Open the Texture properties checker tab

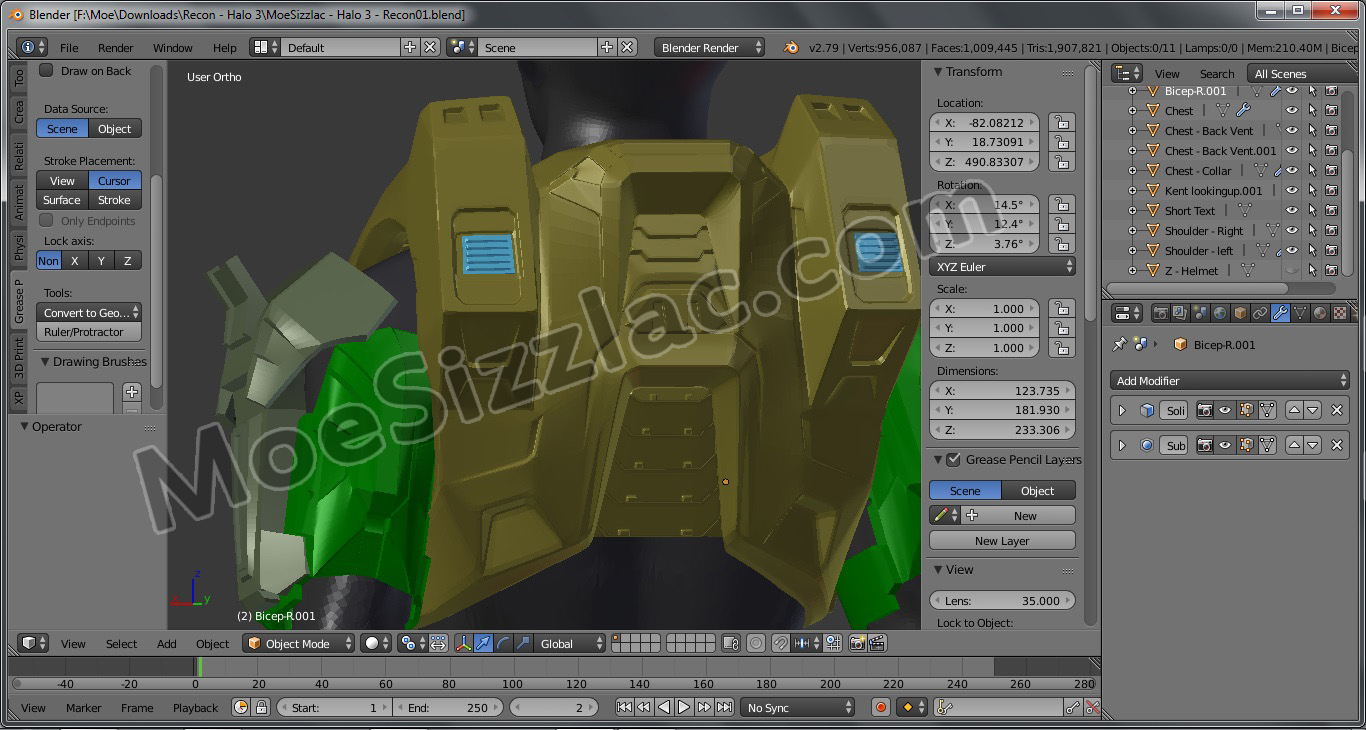[x=1340, y=313]
